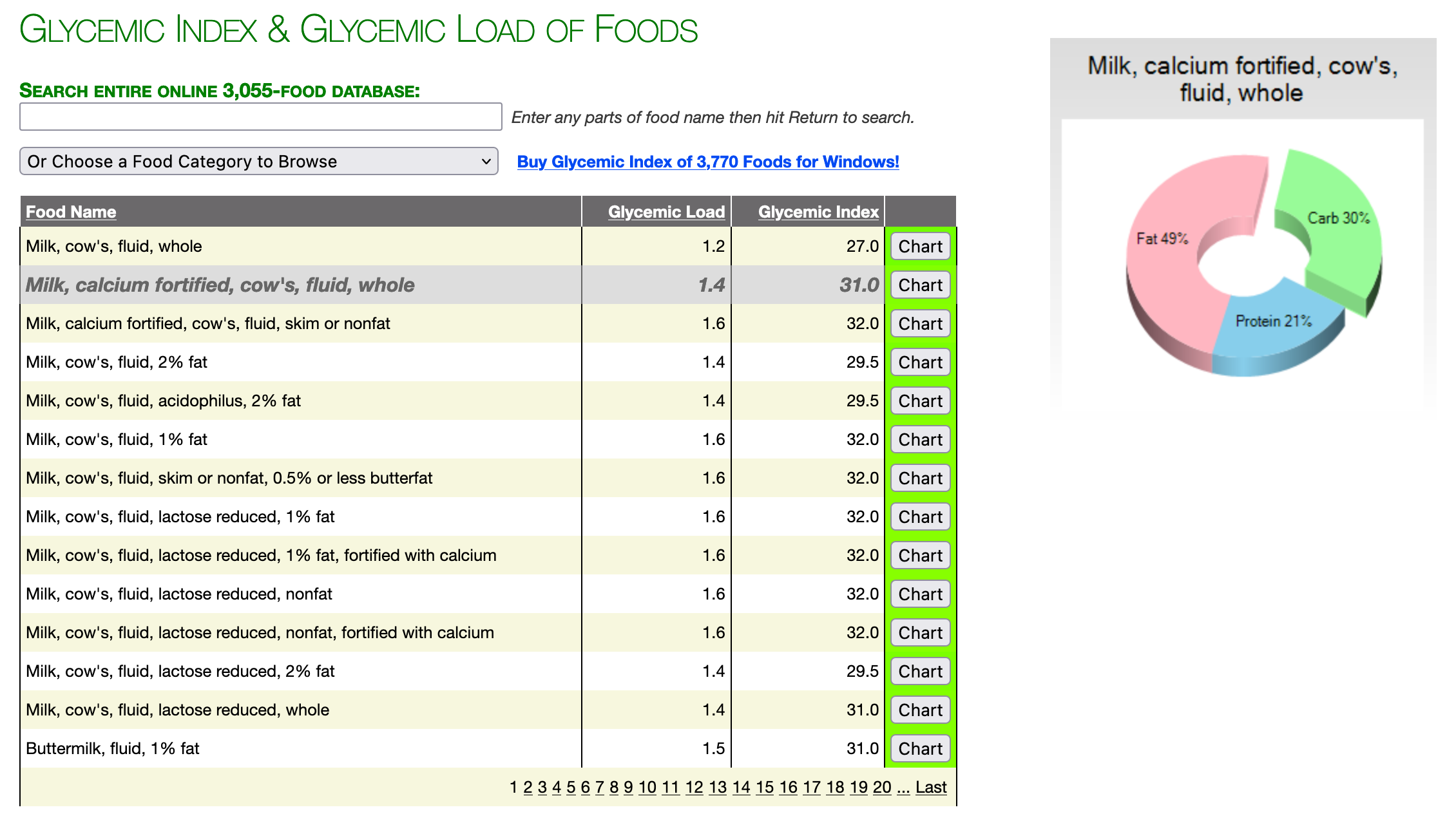
Task: Go to page 13 of results
Action: (718, 787)
